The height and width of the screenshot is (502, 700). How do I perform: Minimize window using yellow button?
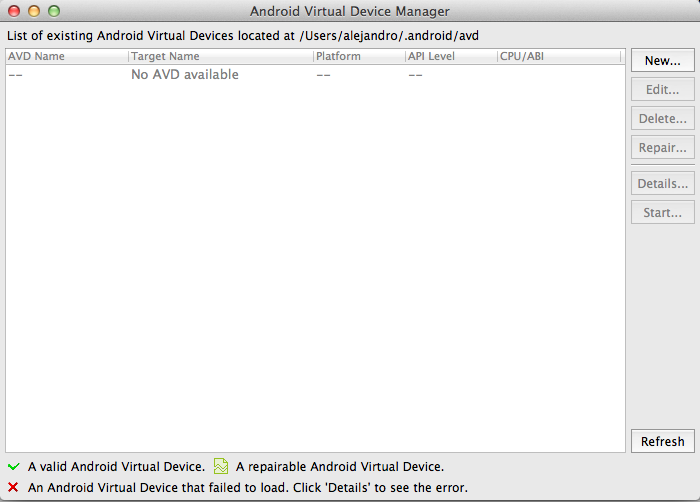[x=34, y=11]
